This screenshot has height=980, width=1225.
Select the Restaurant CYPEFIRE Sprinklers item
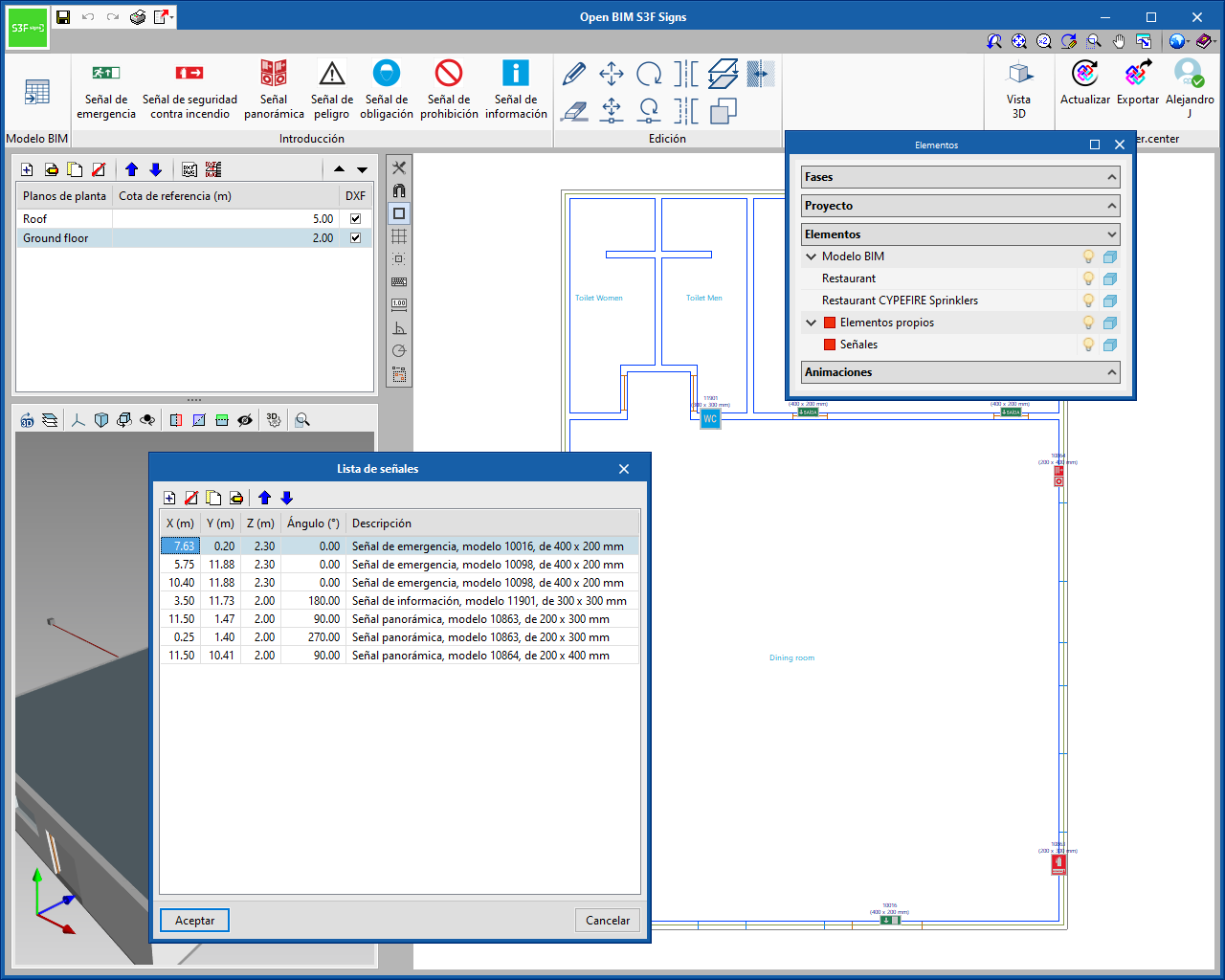point(900,301)
